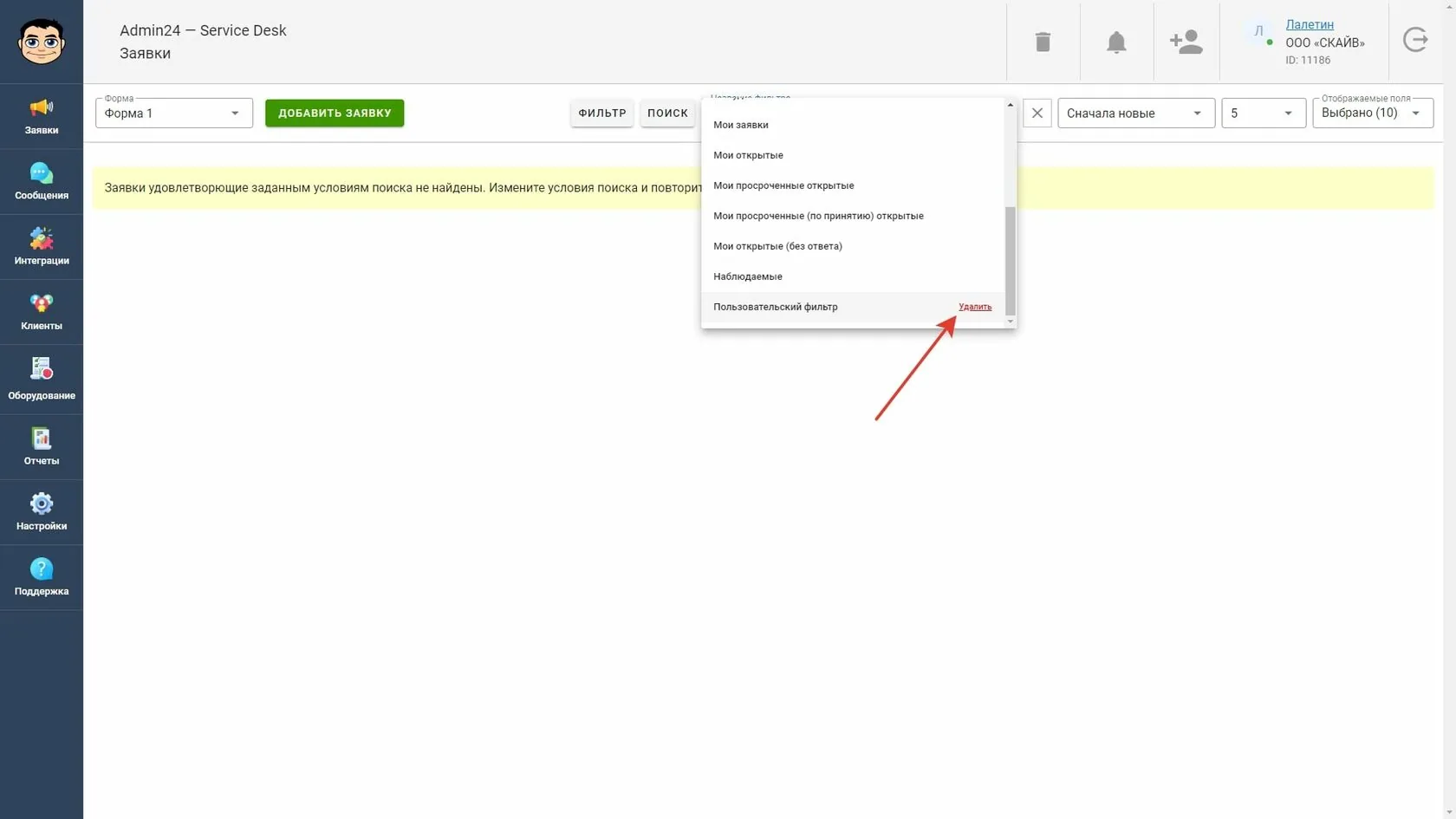Viewport: 1456px width, 819px height.
Task: Click the filter list scrollbar
Action: (1010, 260)
